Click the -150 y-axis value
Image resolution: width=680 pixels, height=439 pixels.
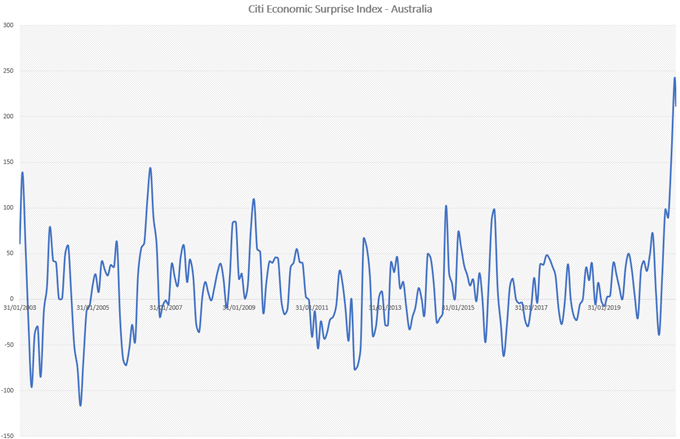click(x=7, y=436)
